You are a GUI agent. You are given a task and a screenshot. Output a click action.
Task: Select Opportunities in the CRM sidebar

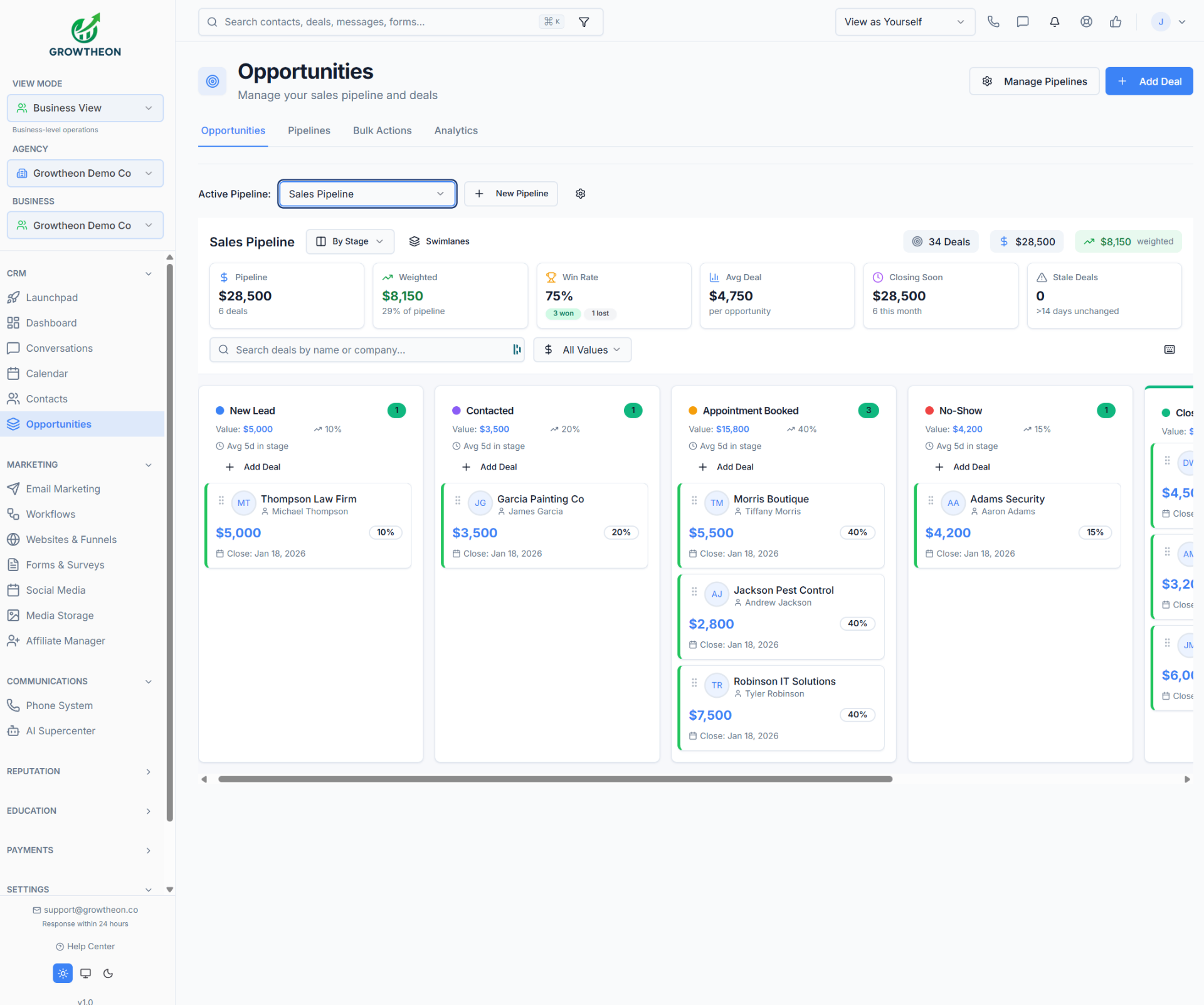pos(82,424)
